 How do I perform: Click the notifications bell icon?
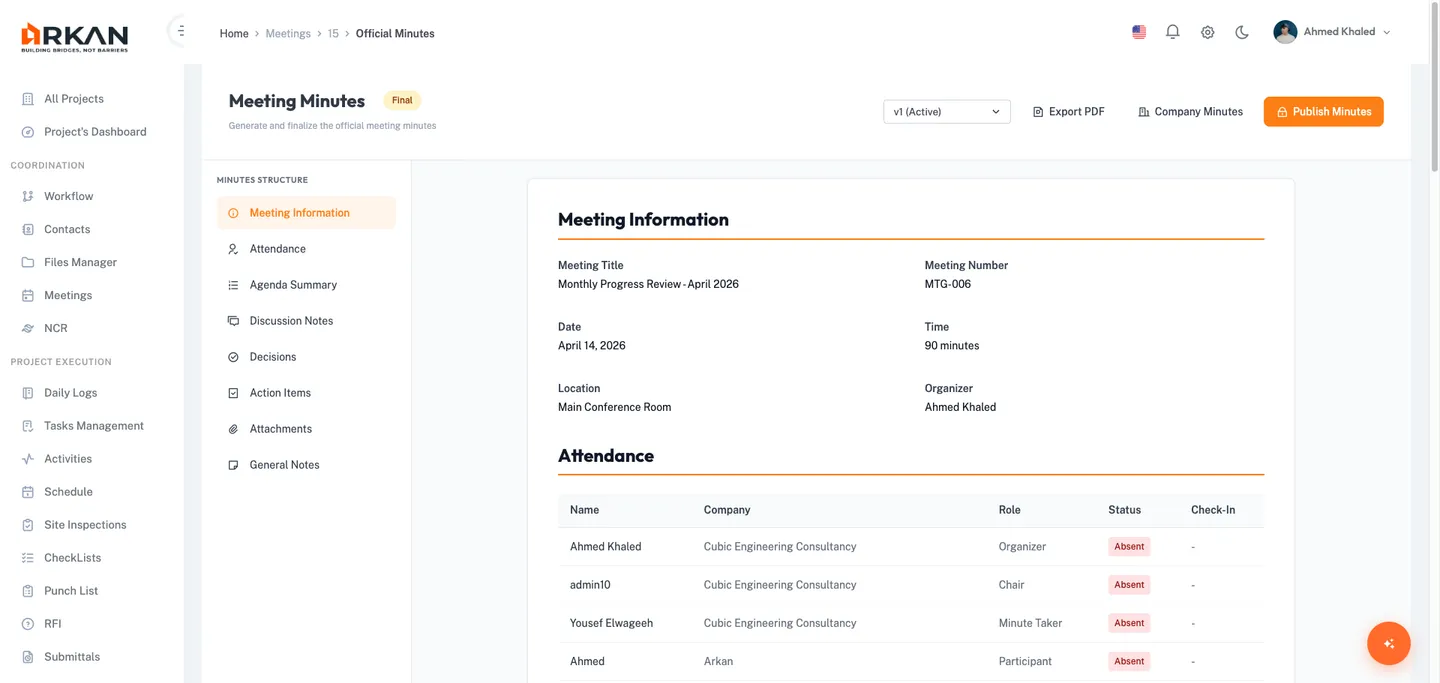1173,32
